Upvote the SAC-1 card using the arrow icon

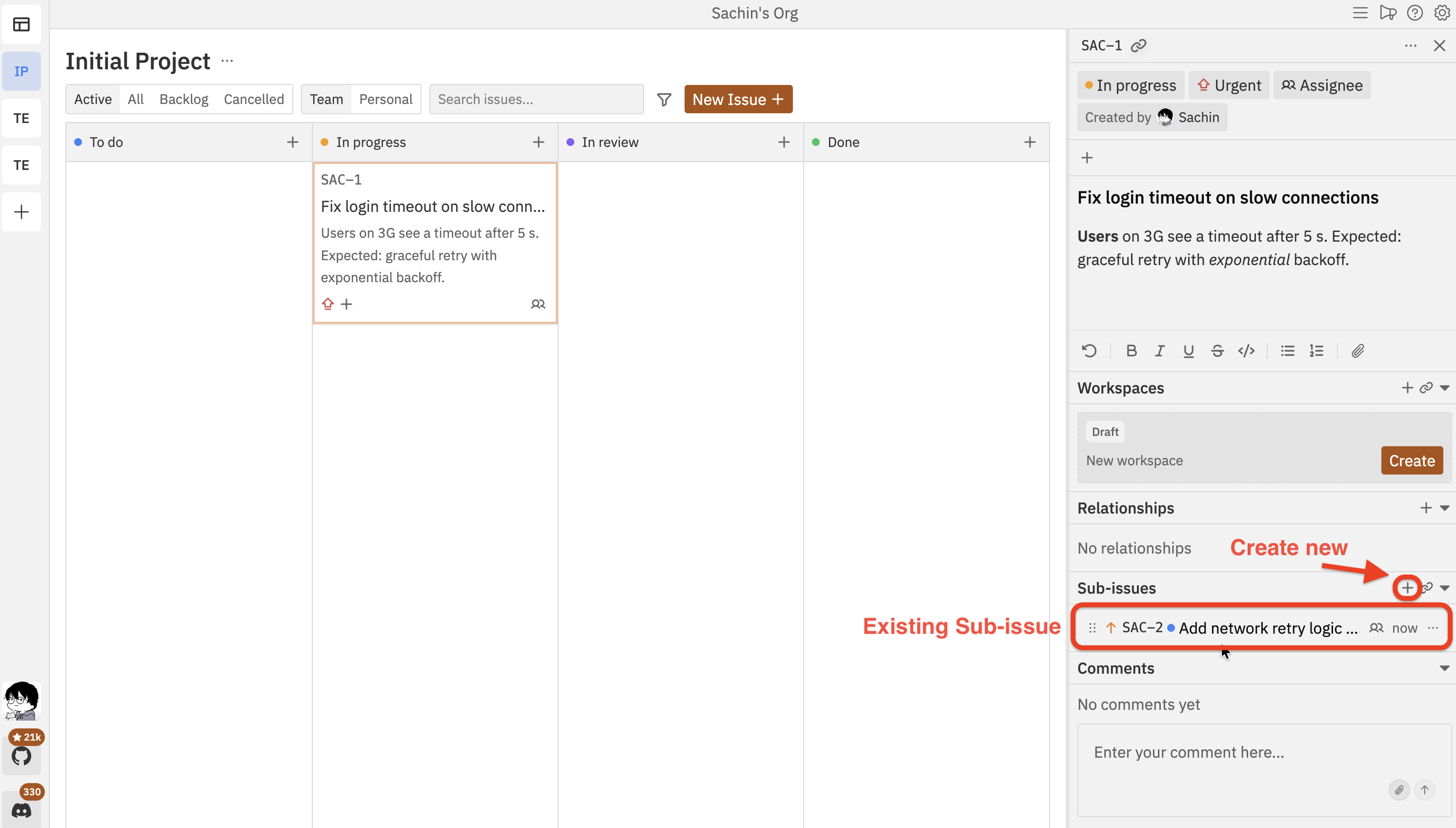click(x=328, y=304)
